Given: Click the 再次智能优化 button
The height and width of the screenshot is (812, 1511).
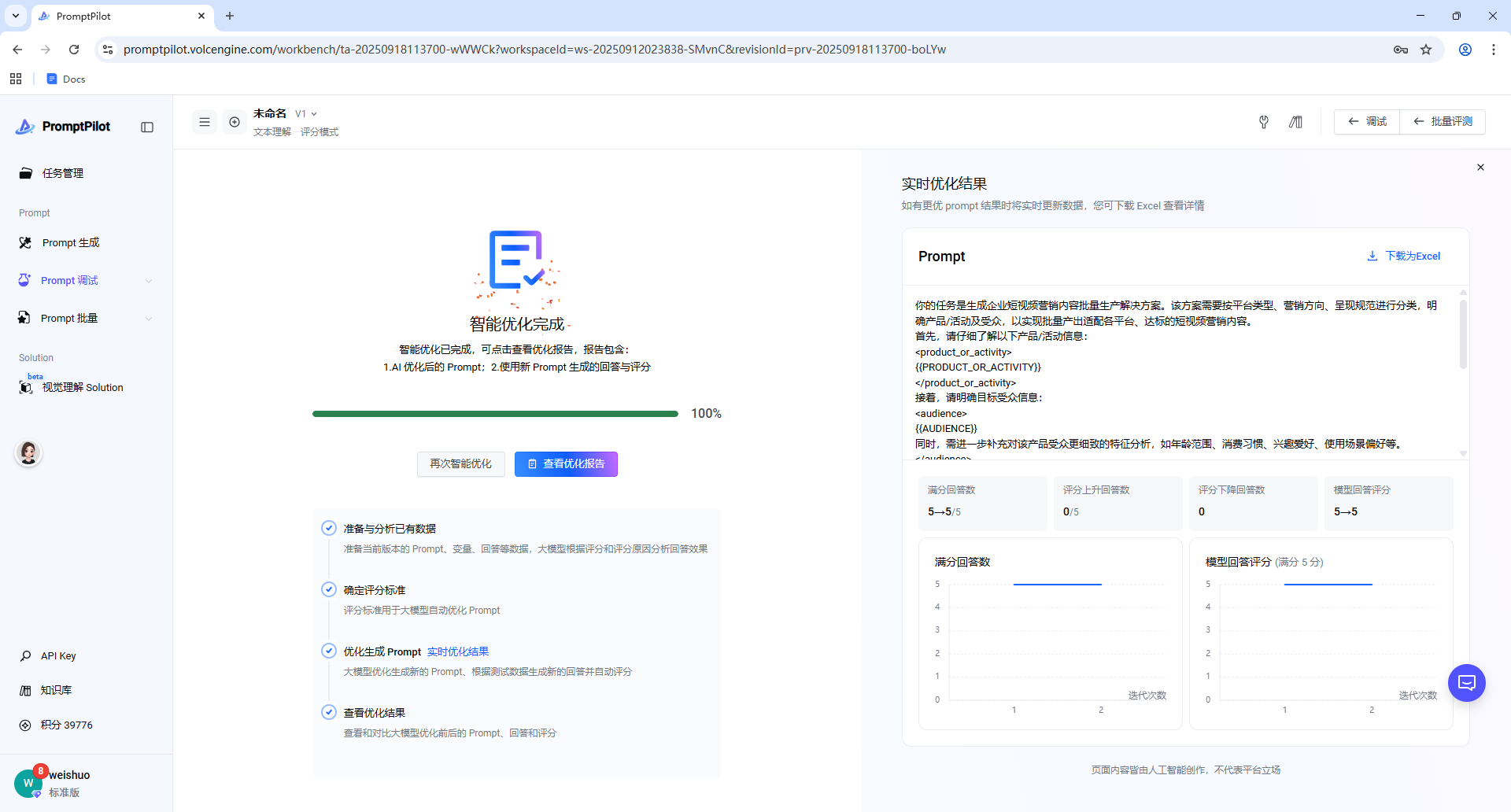Looking at the screenshot, I should (x=461, y=464).
